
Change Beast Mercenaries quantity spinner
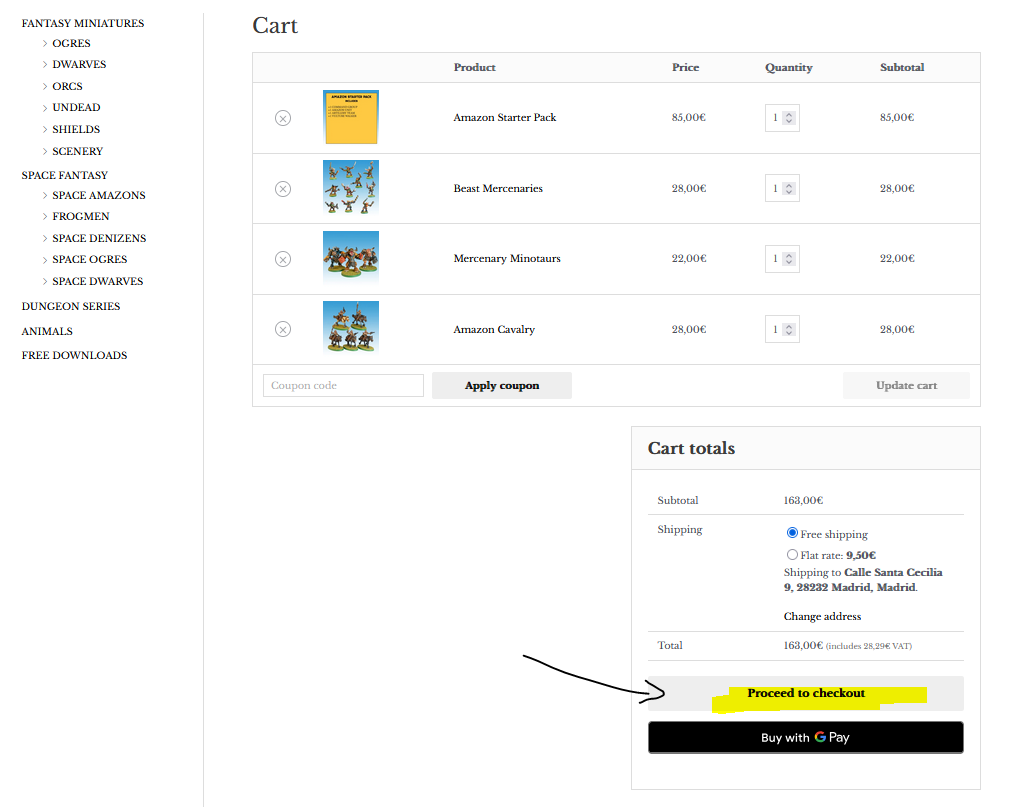pos(789,188)
